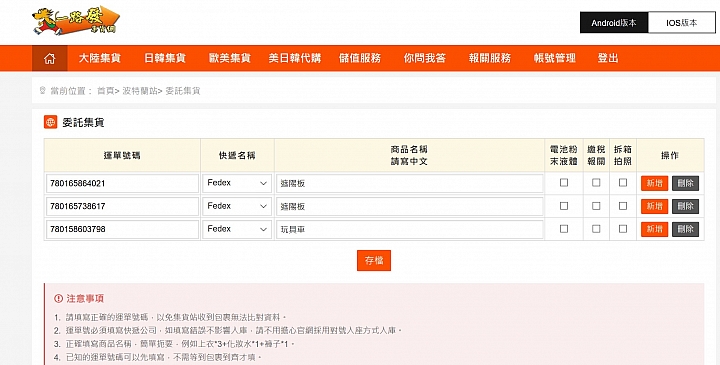The image size is (720, 365).
Task: Open Fedex courier dropdown for row 780165738617
Action: [237, 206]
